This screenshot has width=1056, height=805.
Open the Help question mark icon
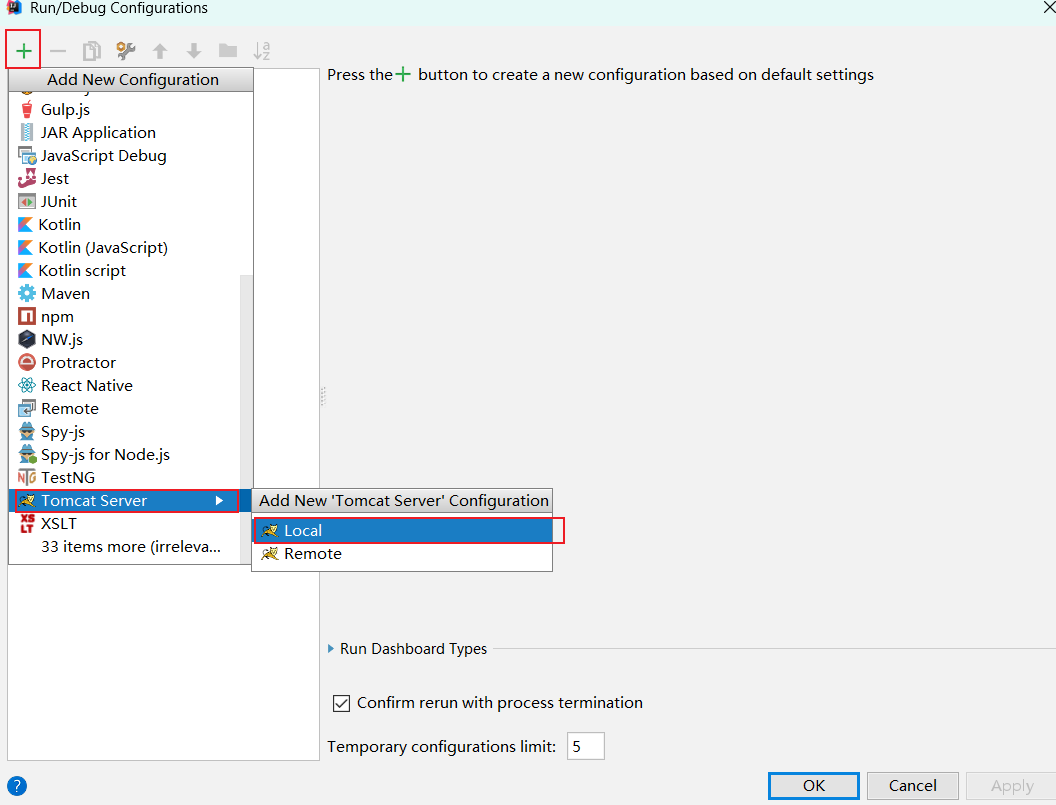(x=17, y=786)
